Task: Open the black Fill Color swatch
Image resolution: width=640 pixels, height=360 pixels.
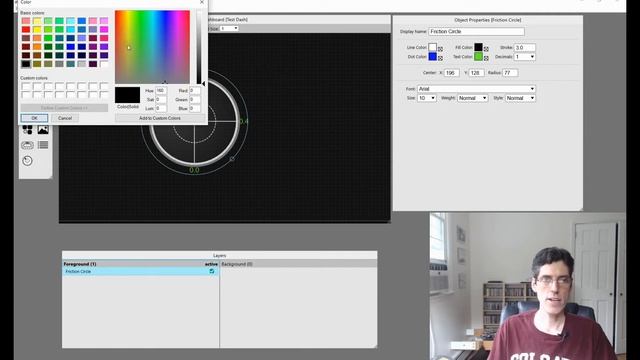Action: [x=478, y=47]
